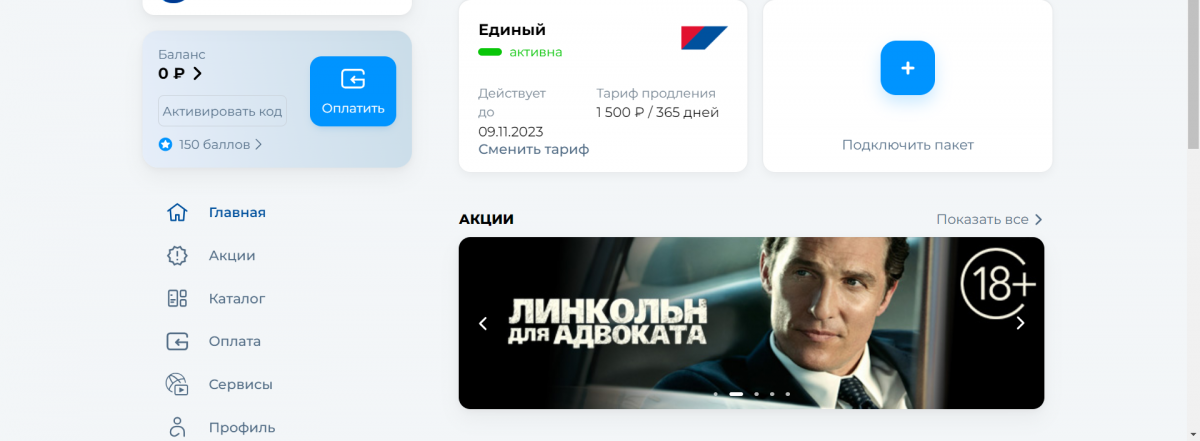Screen dimensions: 1200x441
Task: Show next promo banner slide
Action: pos(1020,323)
